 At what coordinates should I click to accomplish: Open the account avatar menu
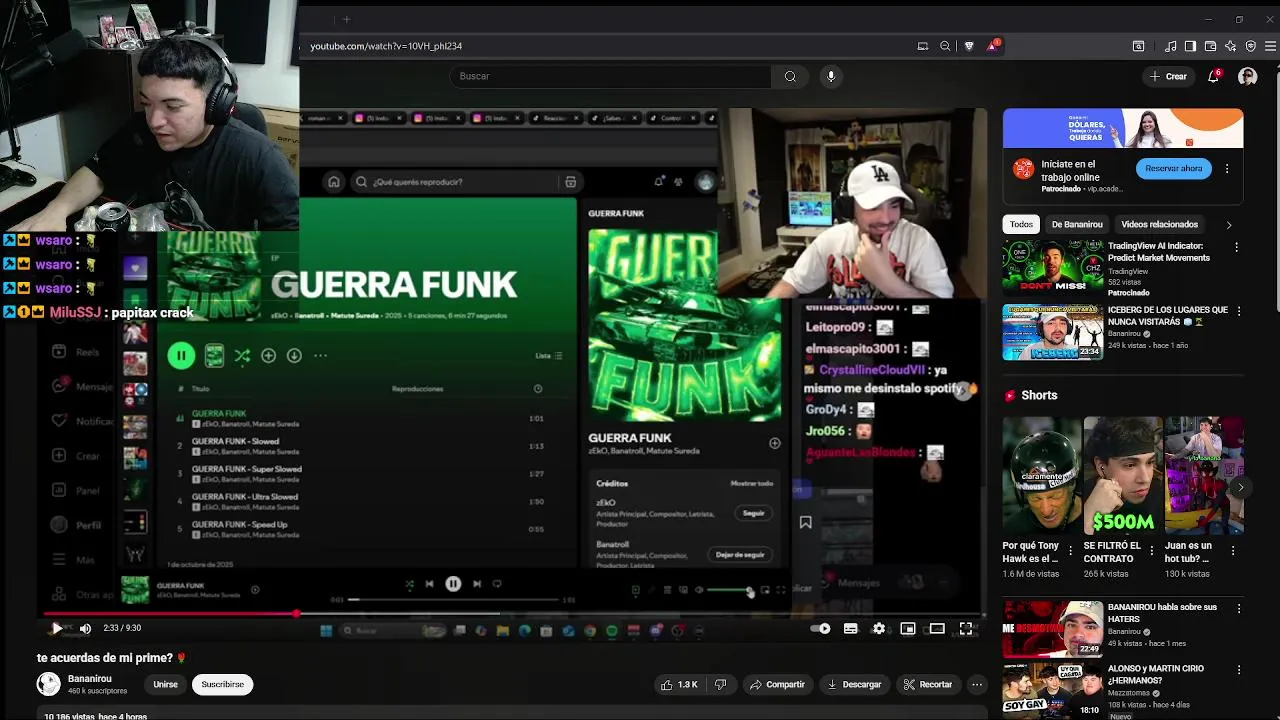coord(1248,76)
